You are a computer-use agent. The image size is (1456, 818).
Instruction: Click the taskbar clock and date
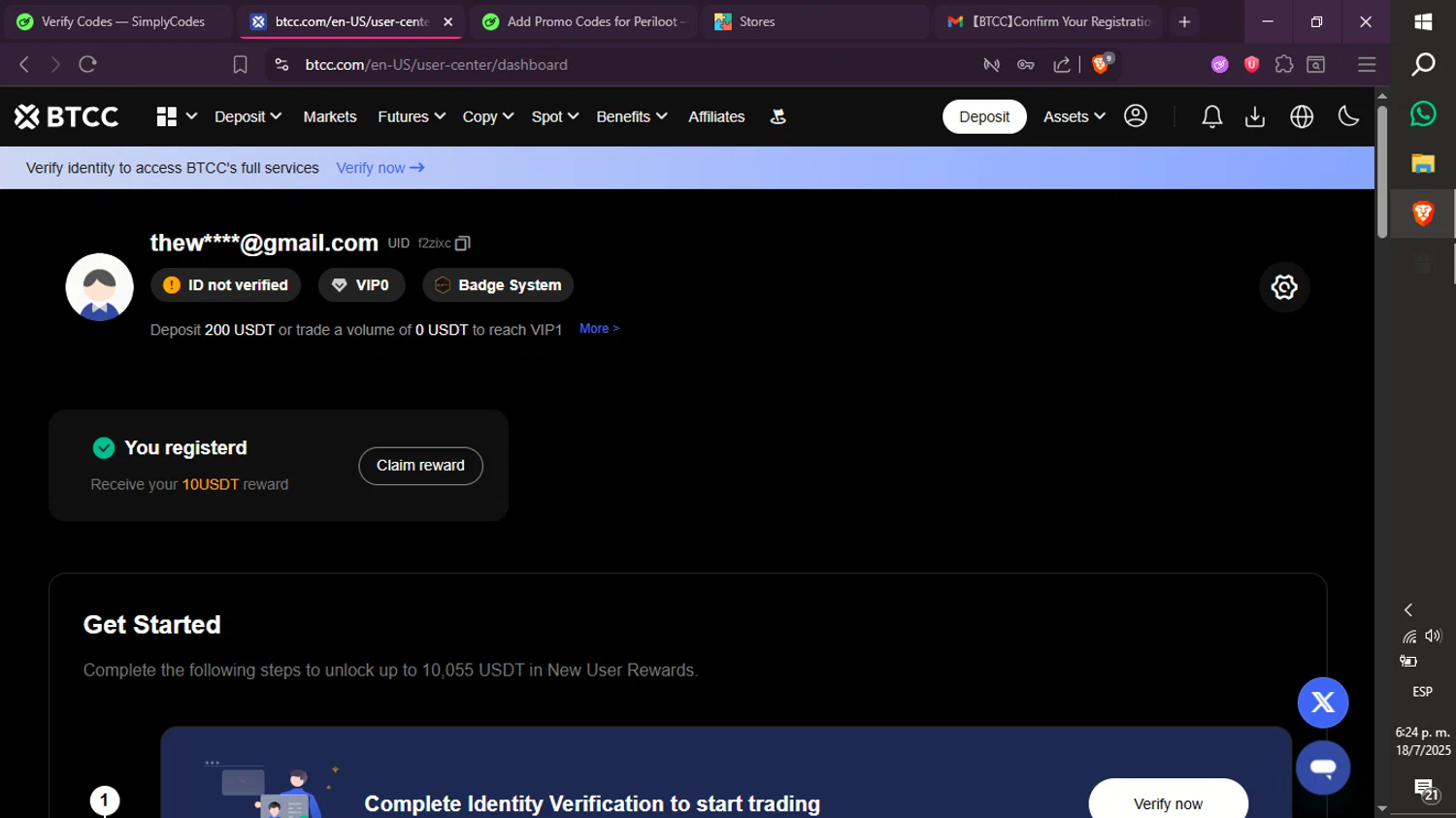pos(1423,741)
